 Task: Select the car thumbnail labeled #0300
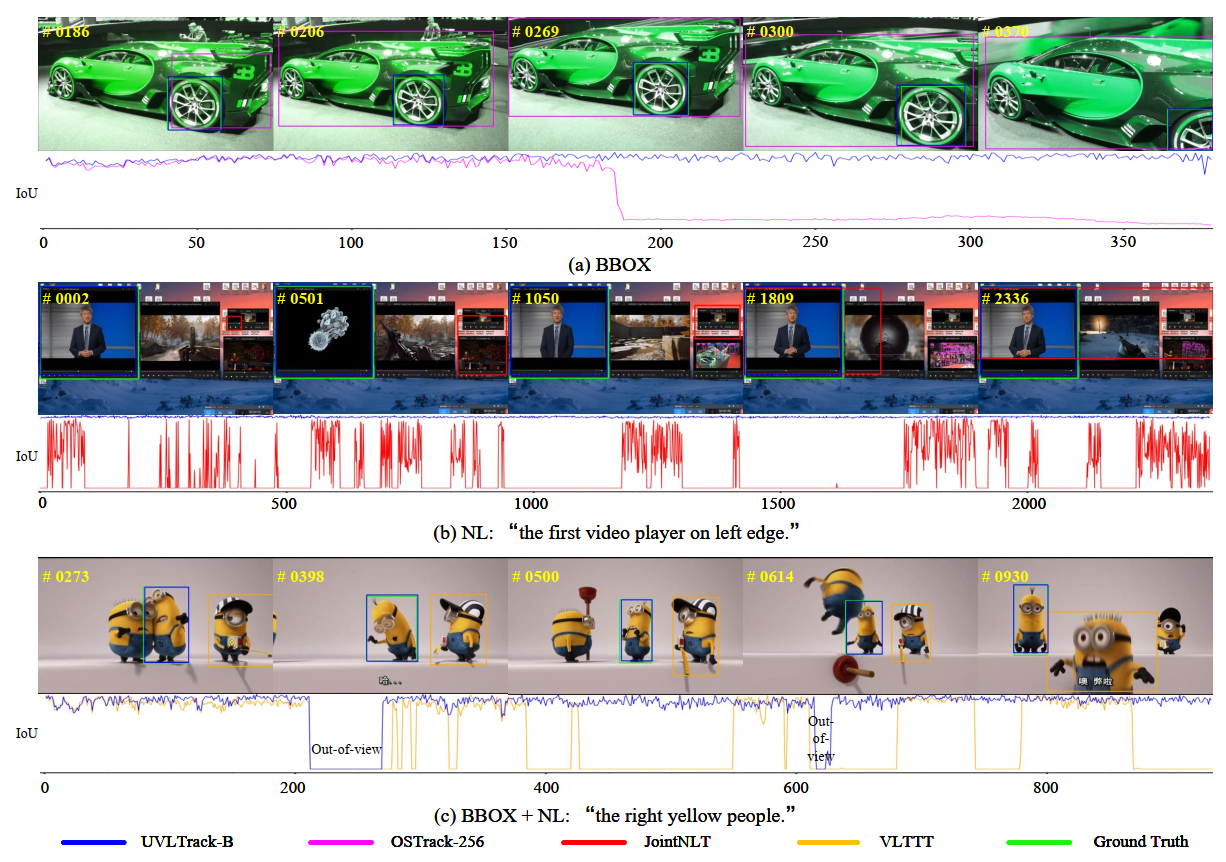pyautogui.click(x=860, y=85)
